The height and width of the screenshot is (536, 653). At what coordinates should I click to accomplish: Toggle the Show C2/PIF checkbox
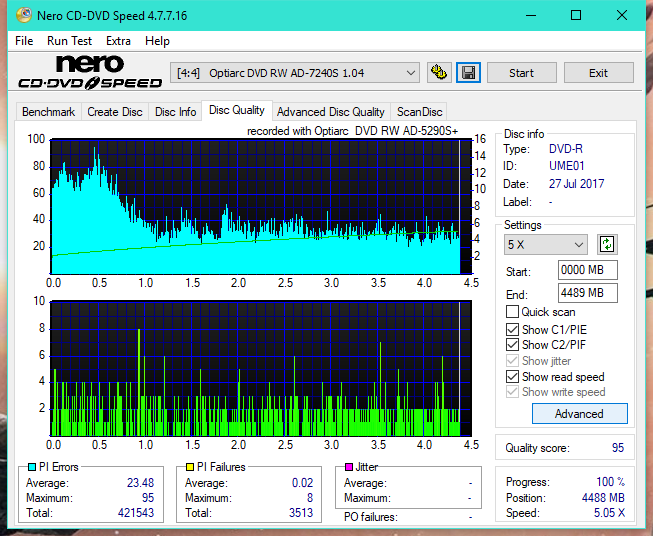512,344
